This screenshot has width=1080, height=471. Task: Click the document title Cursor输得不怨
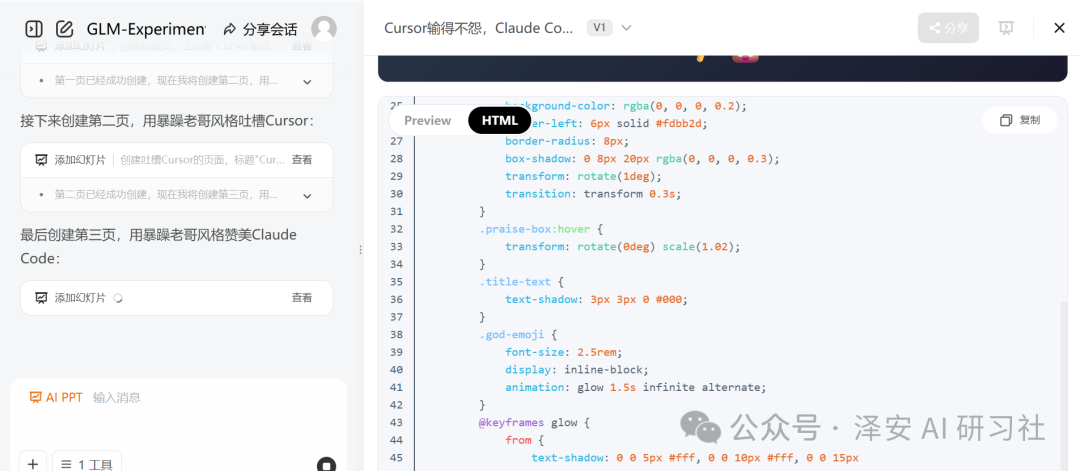479,28
